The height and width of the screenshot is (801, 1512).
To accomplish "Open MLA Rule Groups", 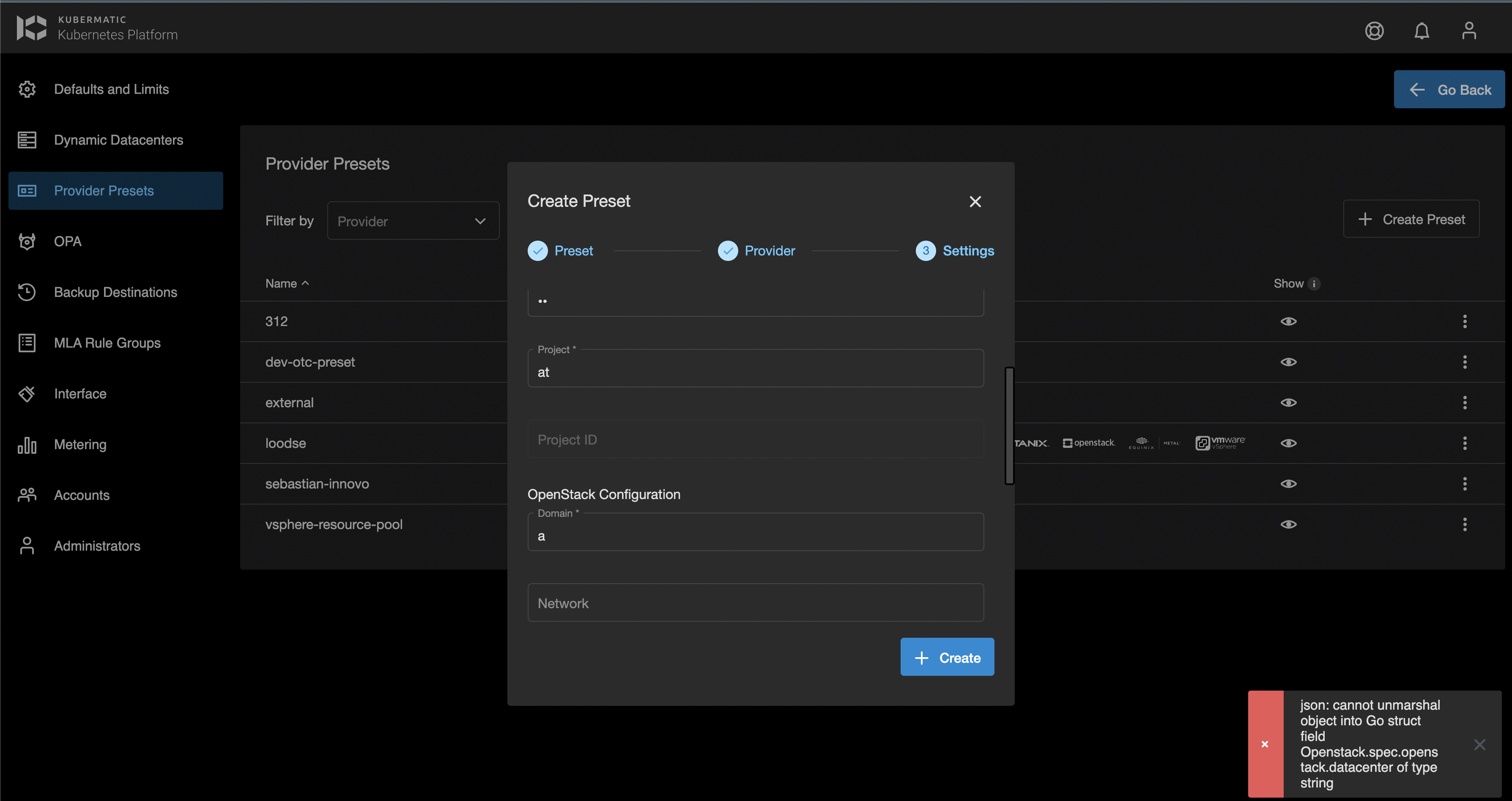I will coord(107,343).
